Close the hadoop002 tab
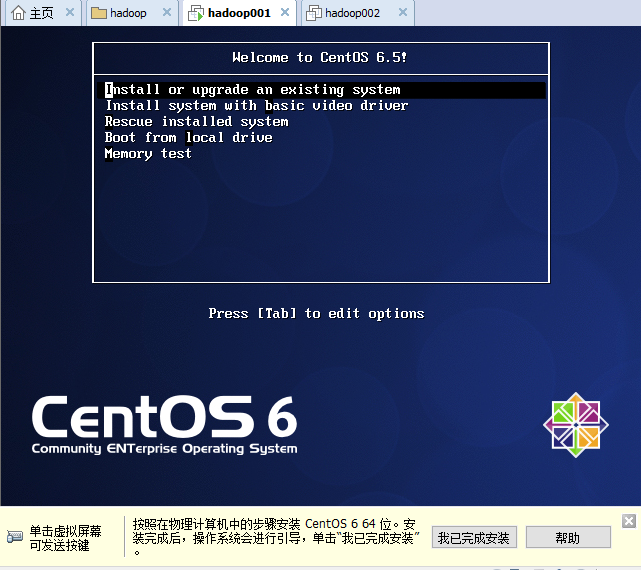Viewport: 641px width, 570px height. [403, 13]
